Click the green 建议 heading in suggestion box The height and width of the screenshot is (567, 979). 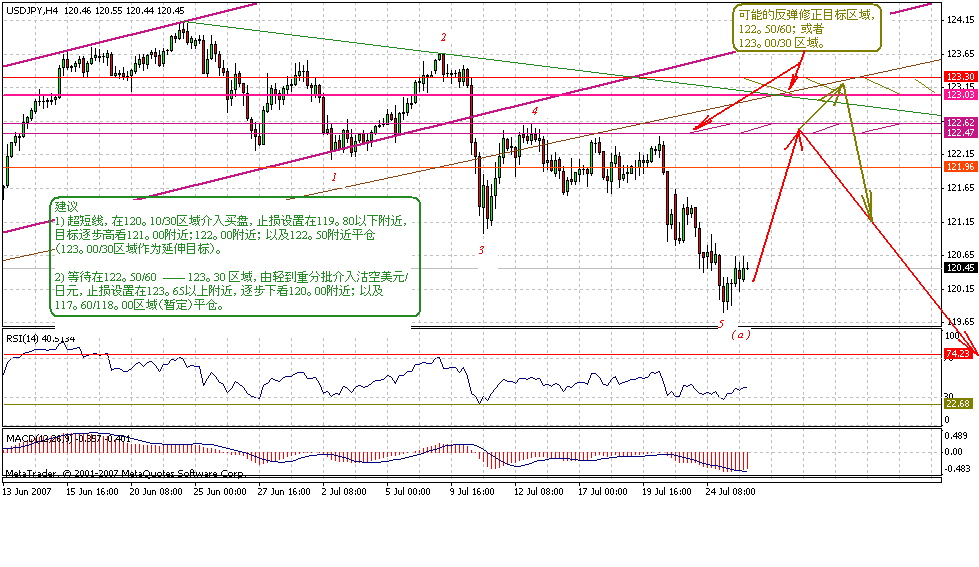[x=67, y=207]
